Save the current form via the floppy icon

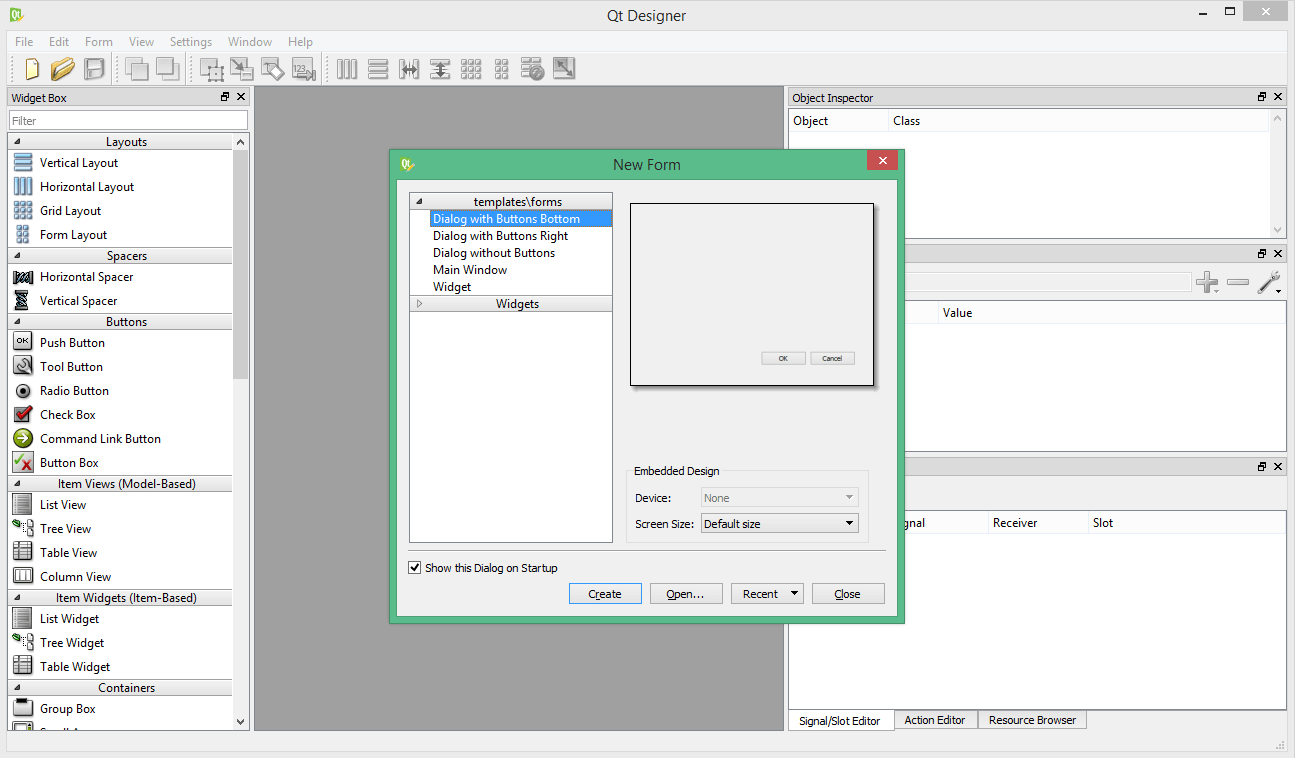pyautogui.click(x=92, y=69)
